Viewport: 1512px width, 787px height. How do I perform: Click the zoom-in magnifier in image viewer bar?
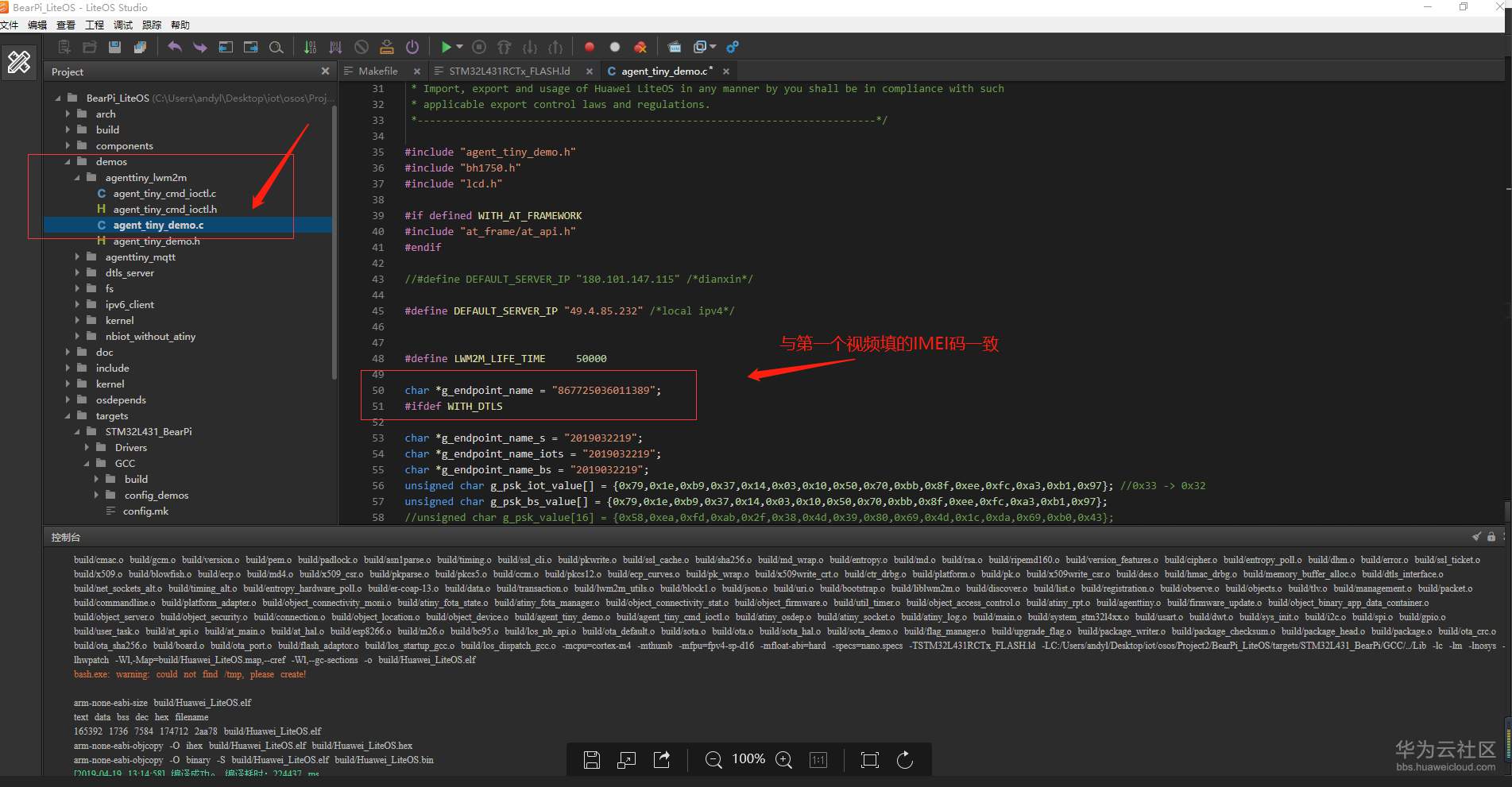(x=783, y=760)
